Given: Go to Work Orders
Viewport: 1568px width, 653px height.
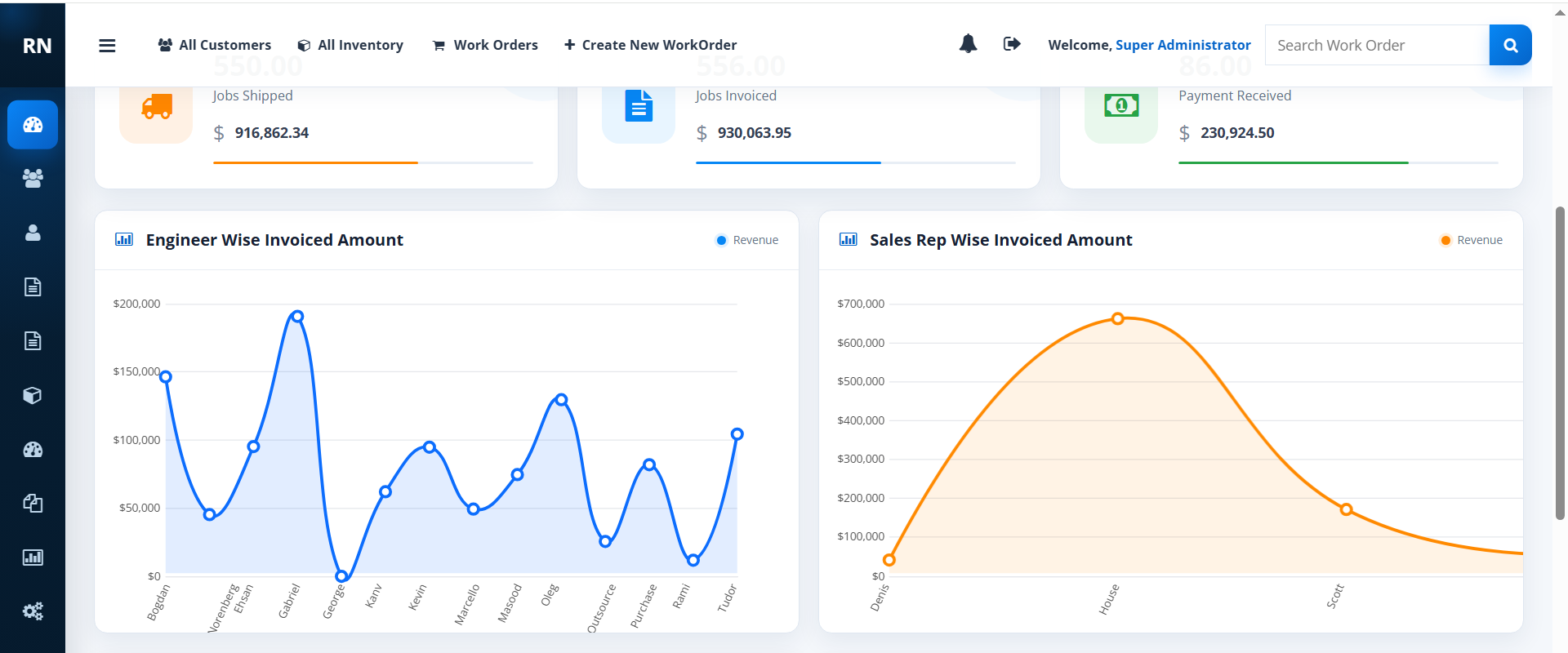Looking at the screenshot, I should pos(485,45).
